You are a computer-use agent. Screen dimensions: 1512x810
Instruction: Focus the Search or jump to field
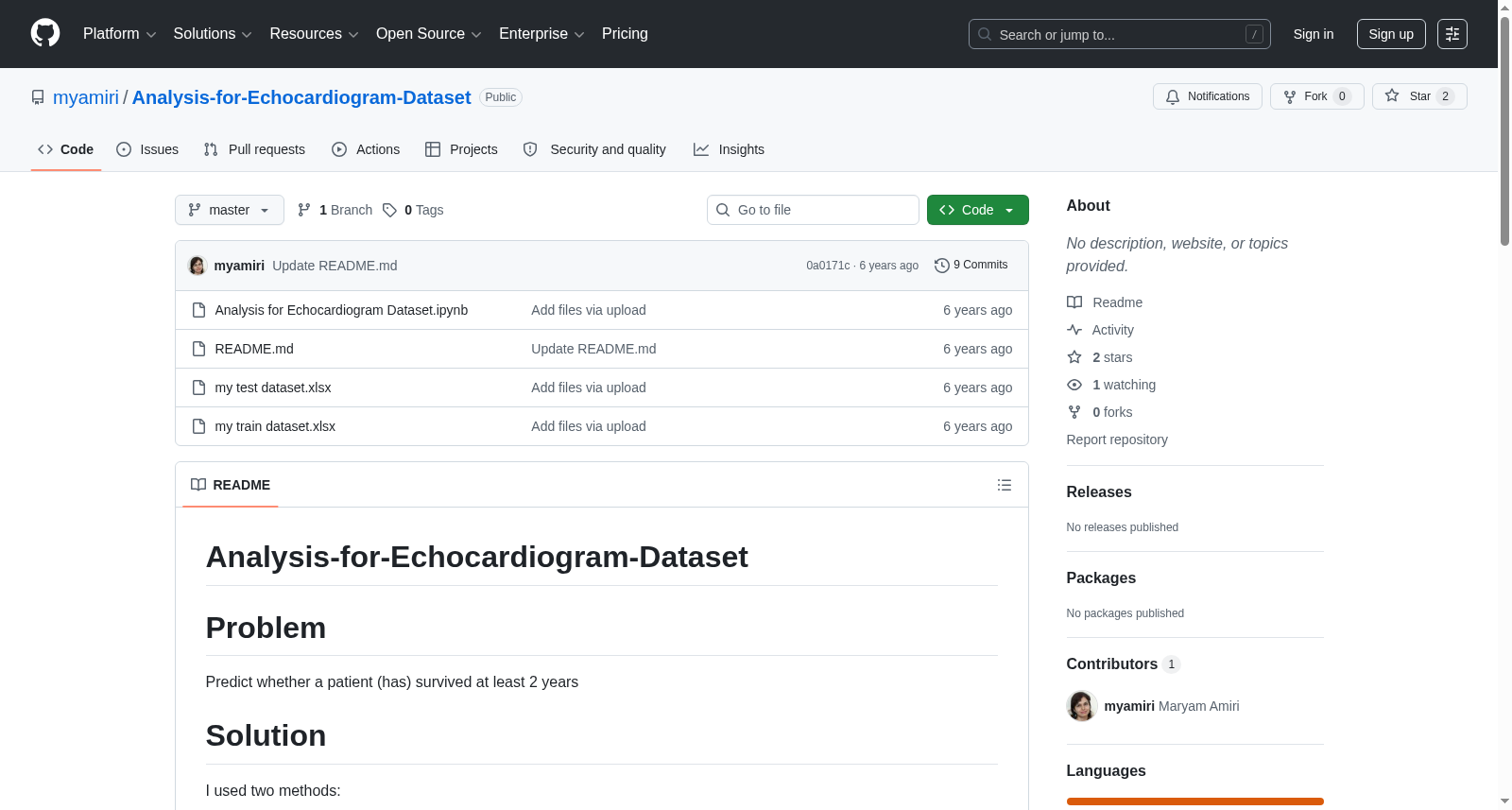[1120, 34]
